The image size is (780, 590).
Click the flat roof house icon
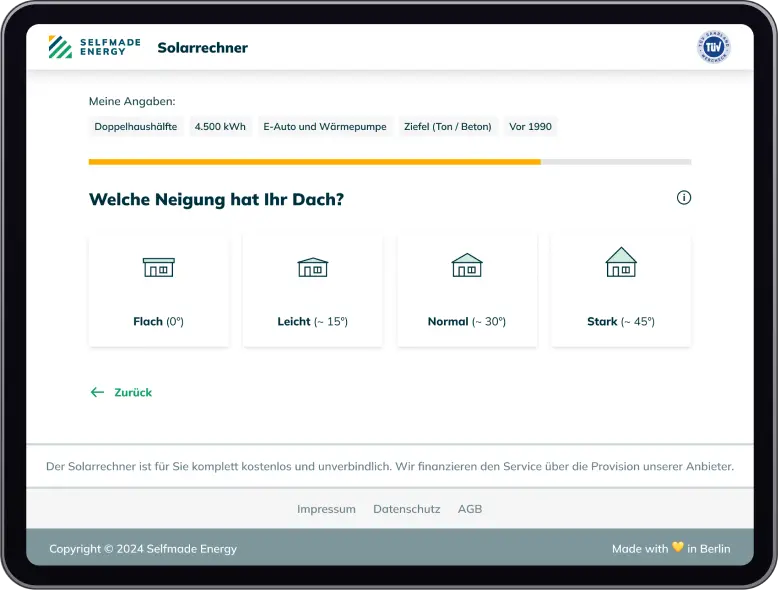tap(158, 267)
